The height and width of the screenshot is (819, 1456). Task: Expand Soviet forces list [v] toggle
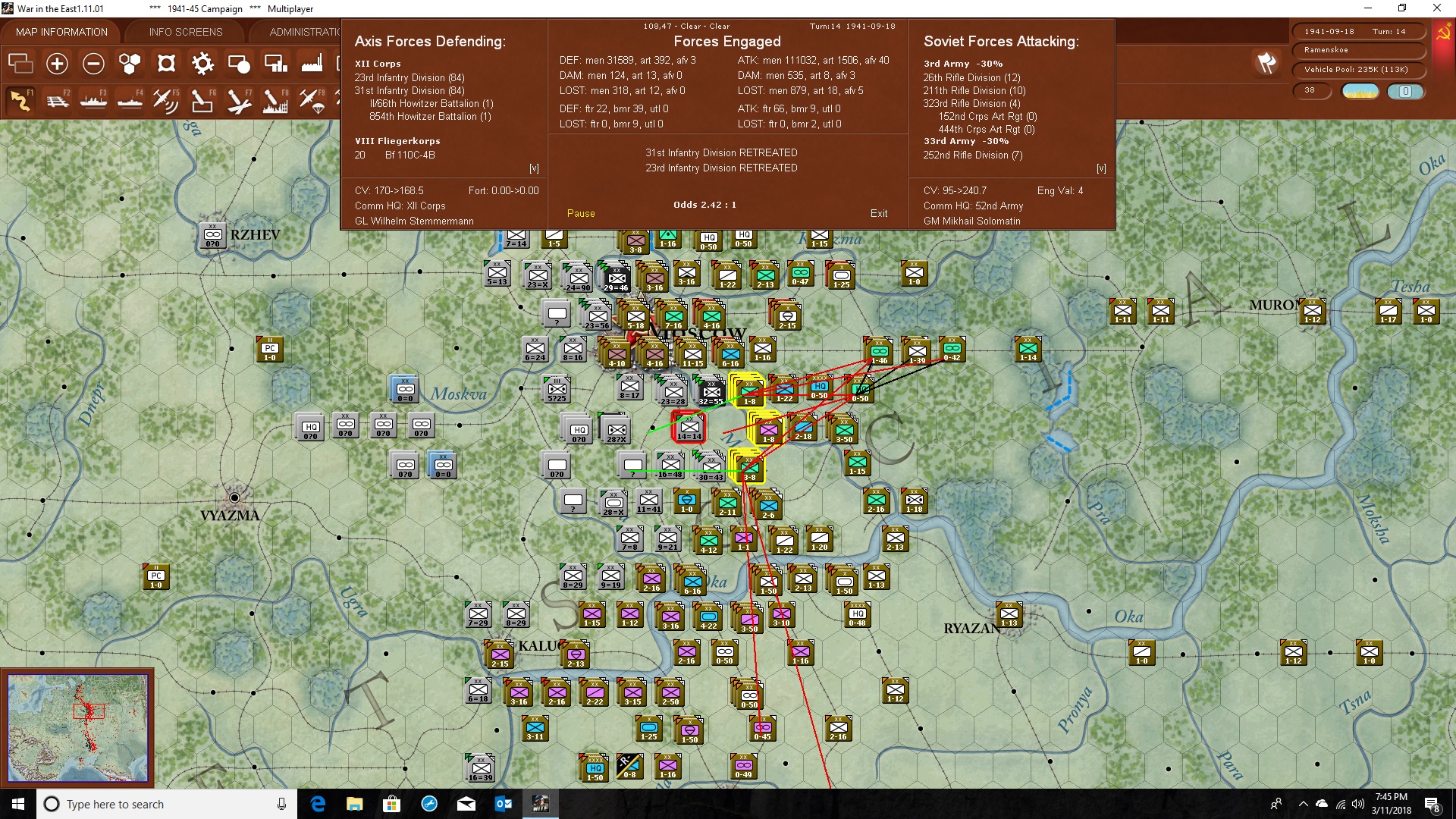1101,168
